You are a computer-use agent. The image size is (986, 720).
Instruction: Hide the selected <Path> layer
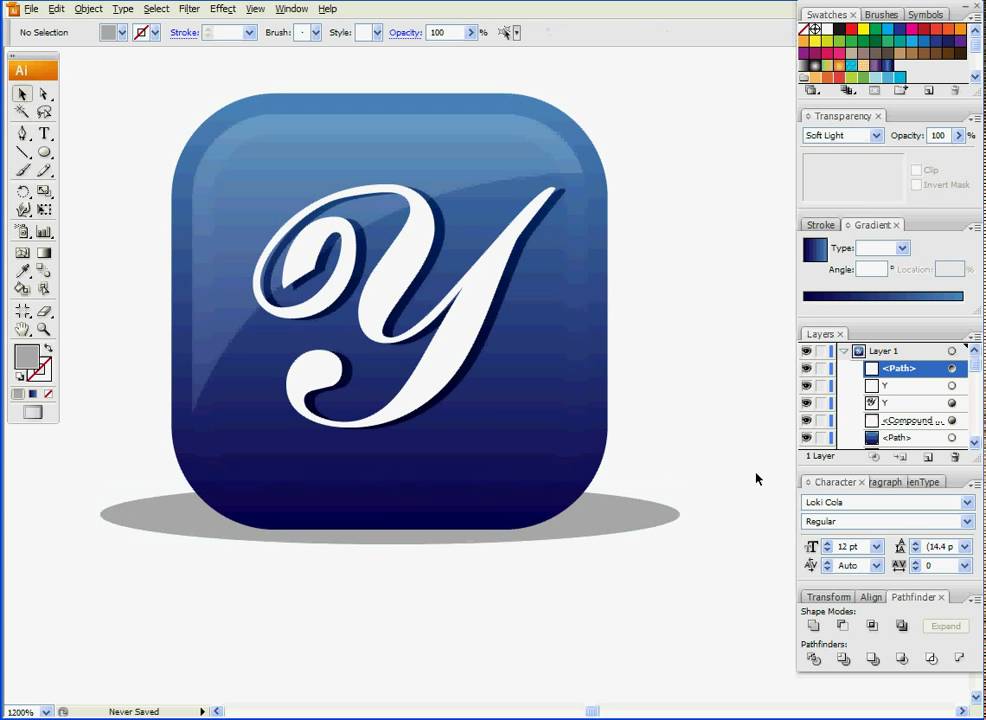pyautogui.click(x=806, y=368)
